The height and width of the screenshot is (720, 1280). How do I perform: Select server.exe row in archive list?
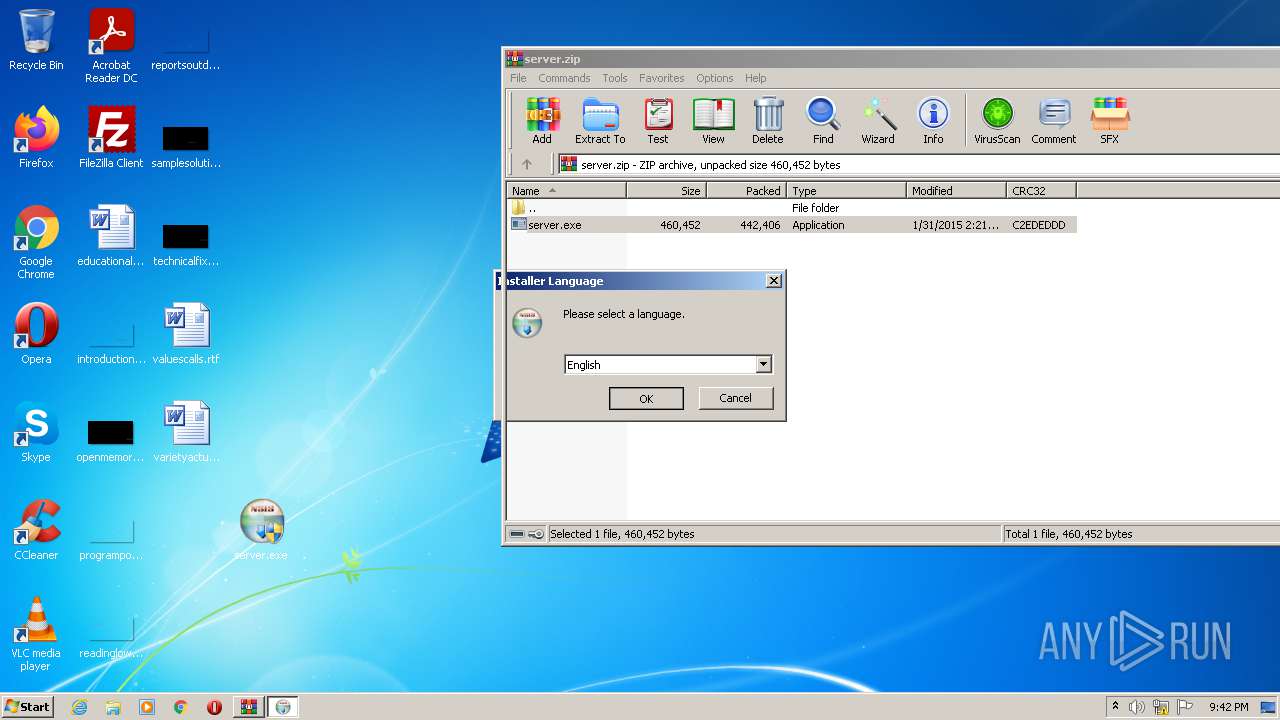[x=792, y=225]
